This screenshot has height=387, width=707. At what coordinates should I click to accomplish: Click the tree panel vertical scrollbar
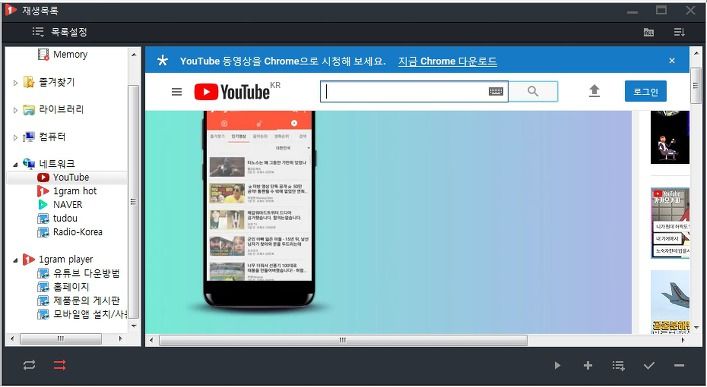(x=133, y=202)
